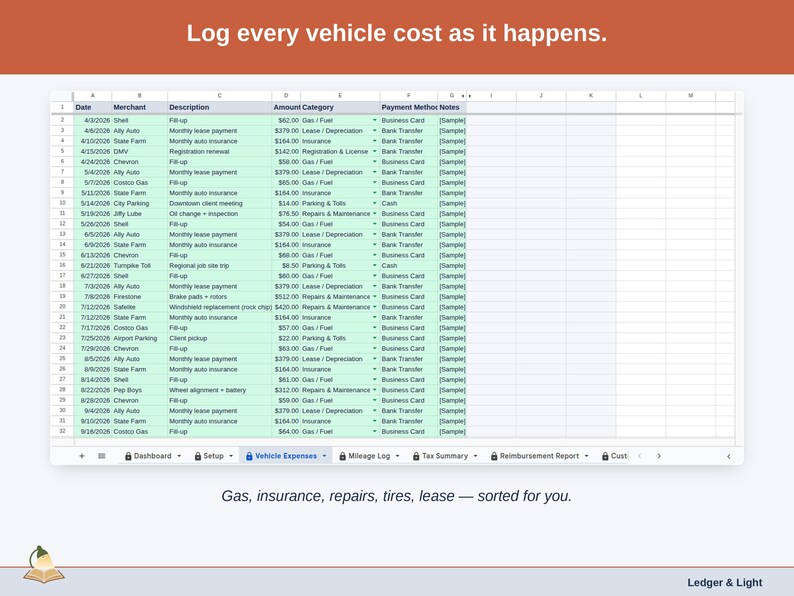Screen dimensions: 794x596
Task: Click lock icon on Tax Summary tab
Action: [x=416, y=456]
